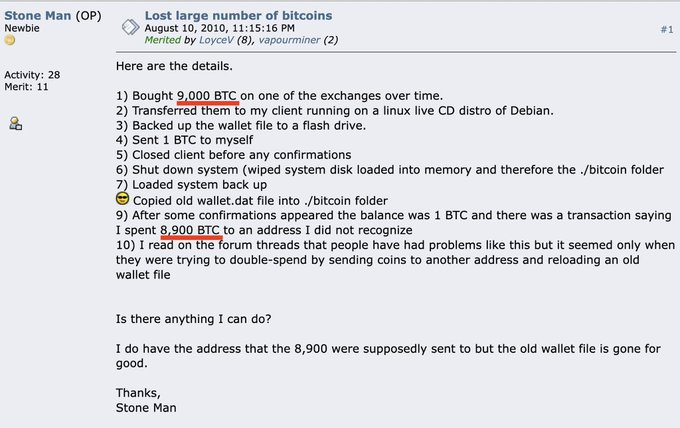This screenshot has height=428, width=680.
Task: Click the gold coin rank icon under Newbie
Action: pos(10,40)
